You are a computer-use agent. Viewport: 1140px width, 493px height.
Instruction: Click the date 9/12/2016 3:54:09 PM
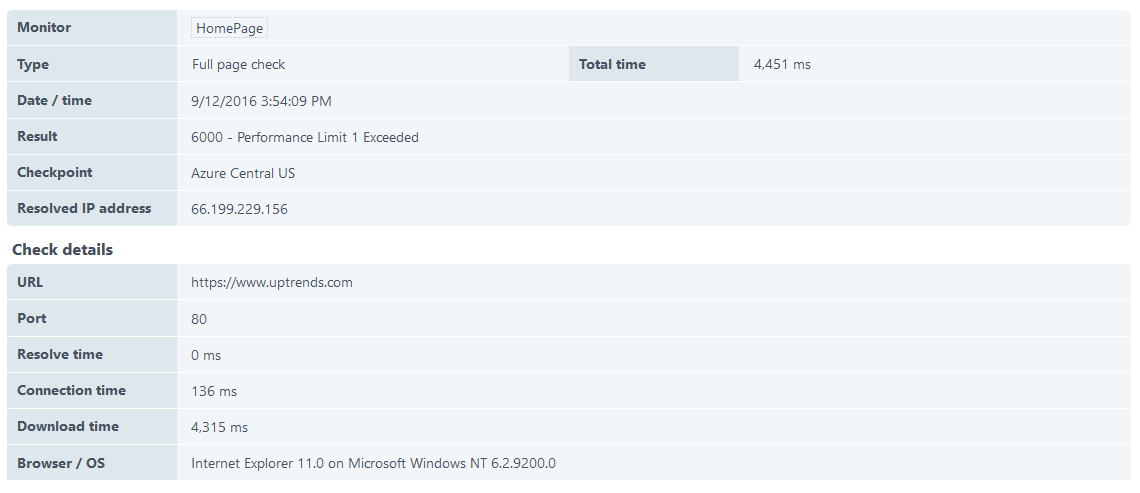point(261,101)
